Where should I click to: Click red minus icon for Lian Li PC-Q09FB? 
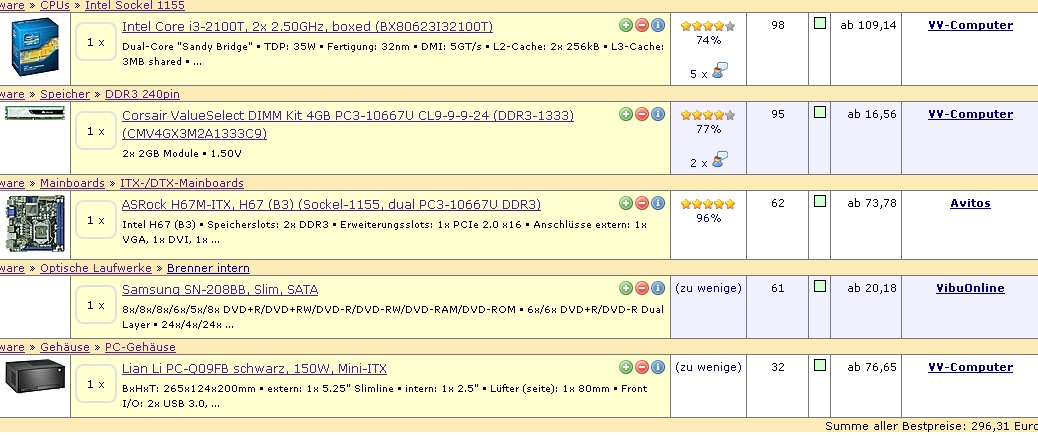coord(641,367)
